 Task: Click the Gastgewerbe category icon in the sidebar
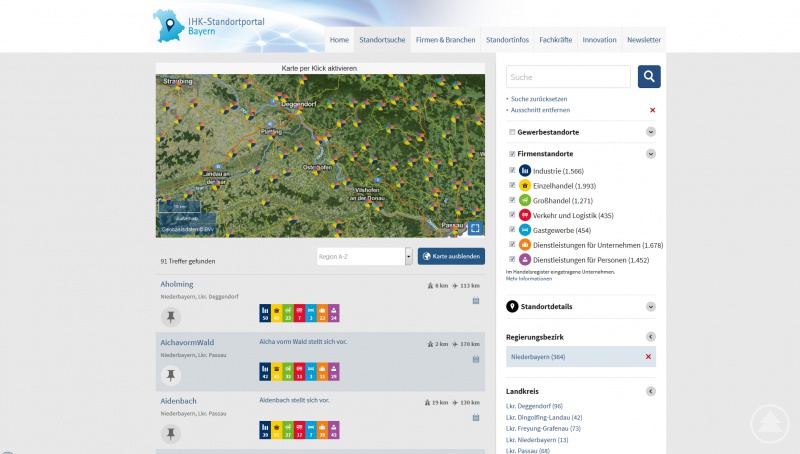click(x=525, y=230)
